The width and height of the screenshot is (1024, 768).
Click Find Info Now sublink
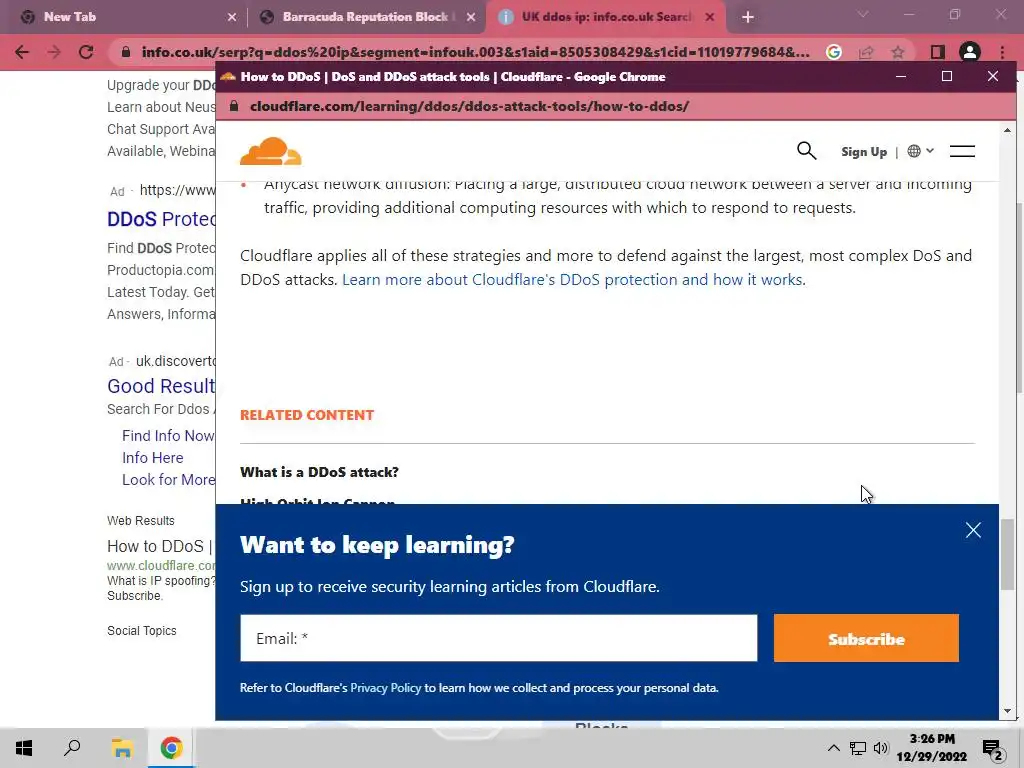click(168, 436)
